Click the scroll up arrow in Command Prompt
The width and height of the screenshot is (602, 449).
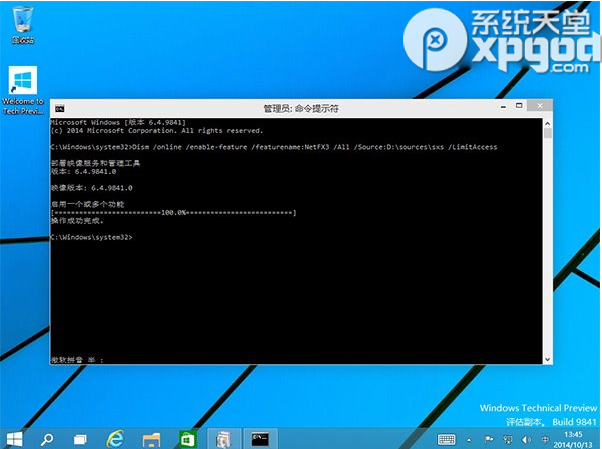coord(547,122)
